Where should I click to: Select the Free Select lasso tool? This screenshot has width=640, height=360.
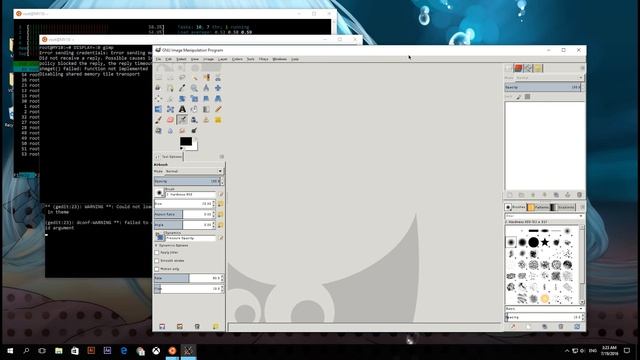pyautogui.click(x=182, y=77)
